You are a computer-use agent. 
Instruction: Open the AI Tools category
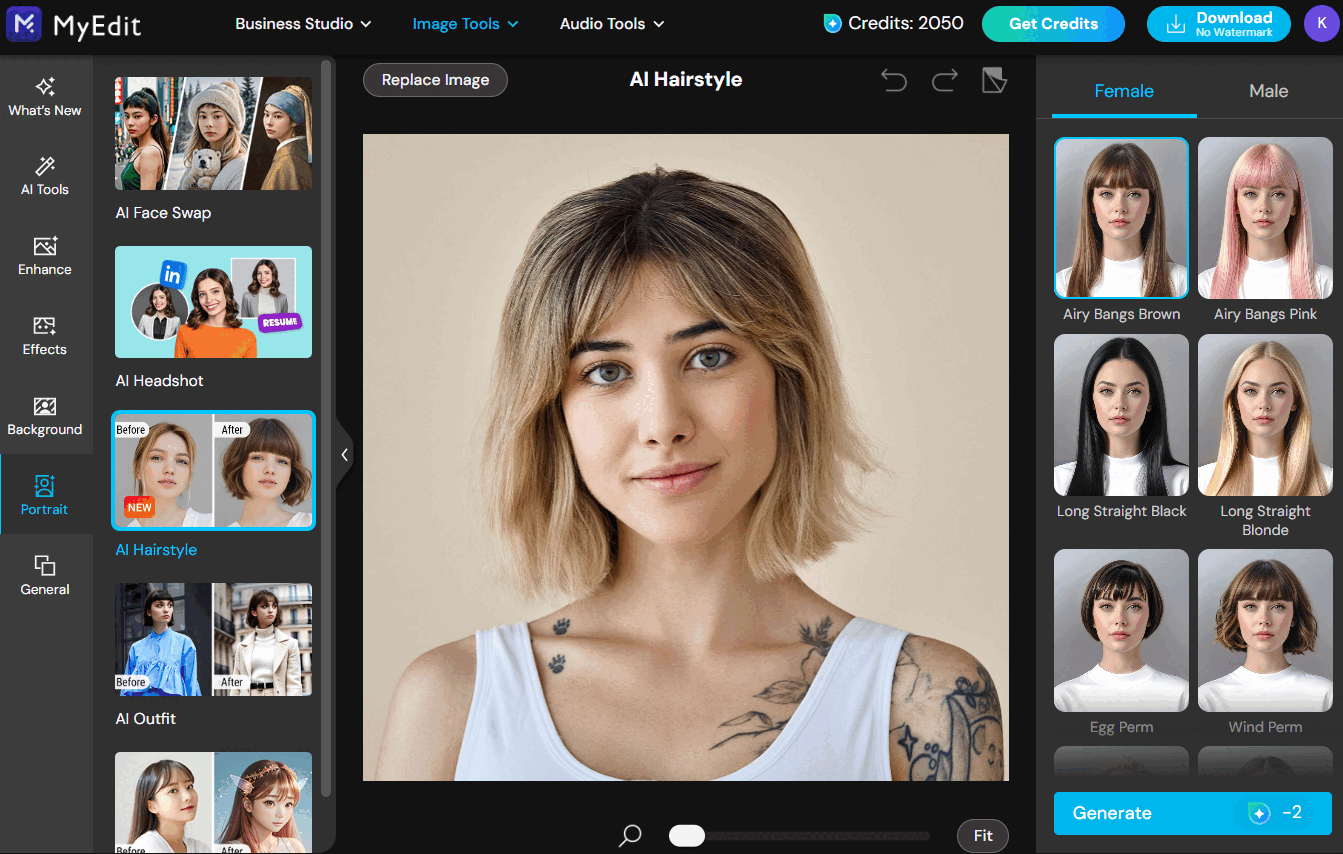(x=45, y=176)
